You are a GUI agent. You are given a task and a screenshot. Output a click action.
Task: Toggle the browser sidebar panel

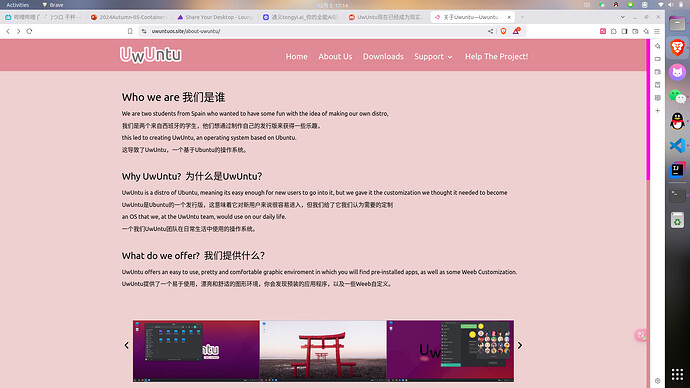coord(624,31)
